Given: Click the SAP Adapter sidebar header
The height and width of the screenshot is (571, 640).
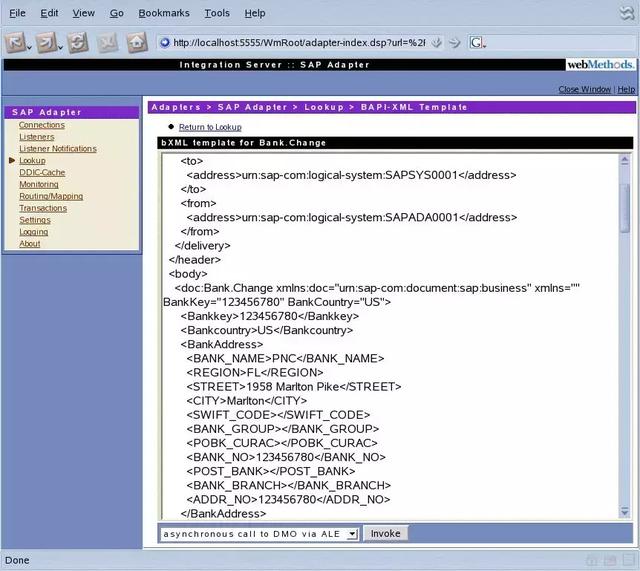Looking at the screenshot, I should 72,112.
